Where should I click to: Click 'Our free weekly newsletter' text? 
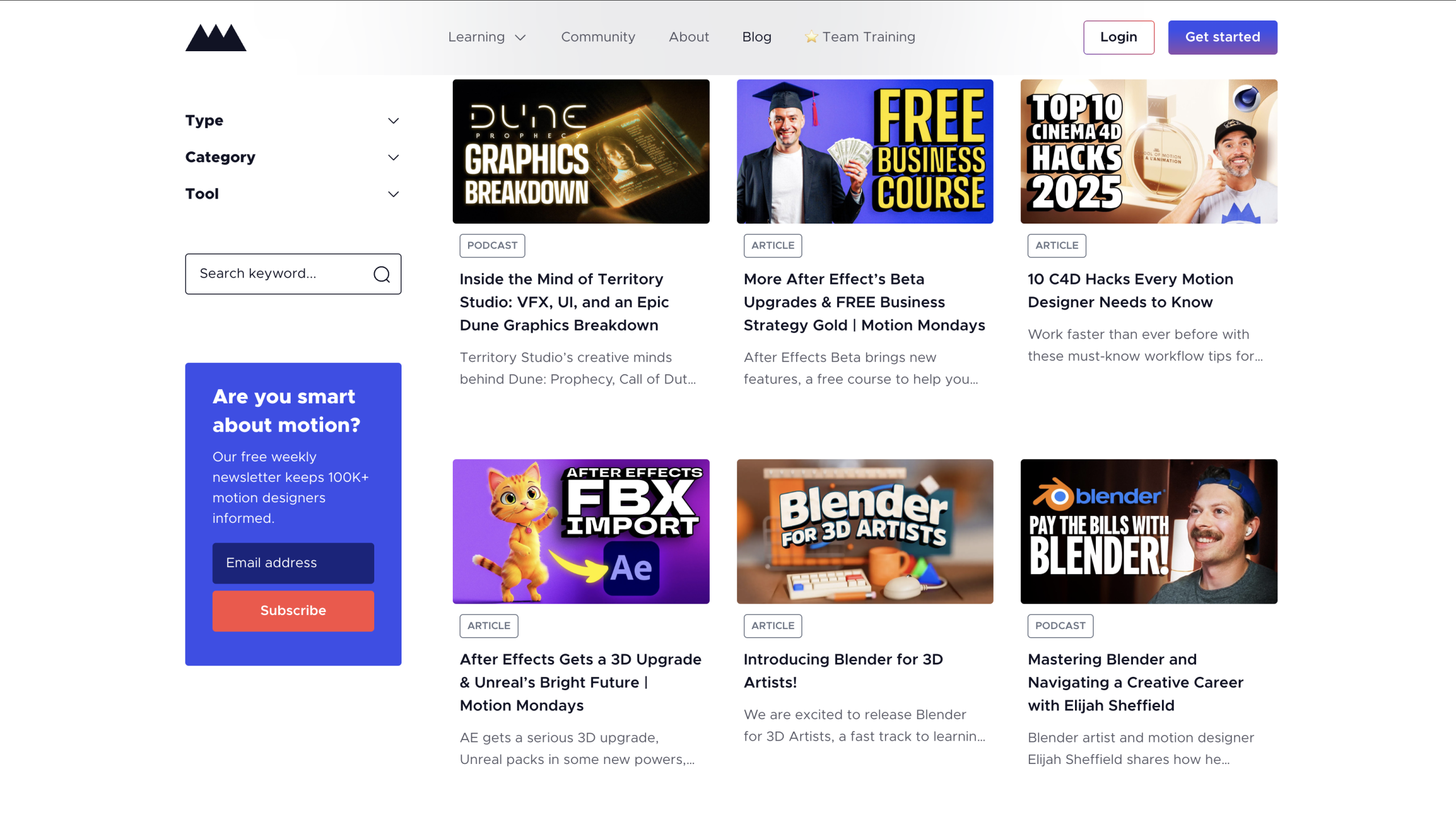click(290, 488)
